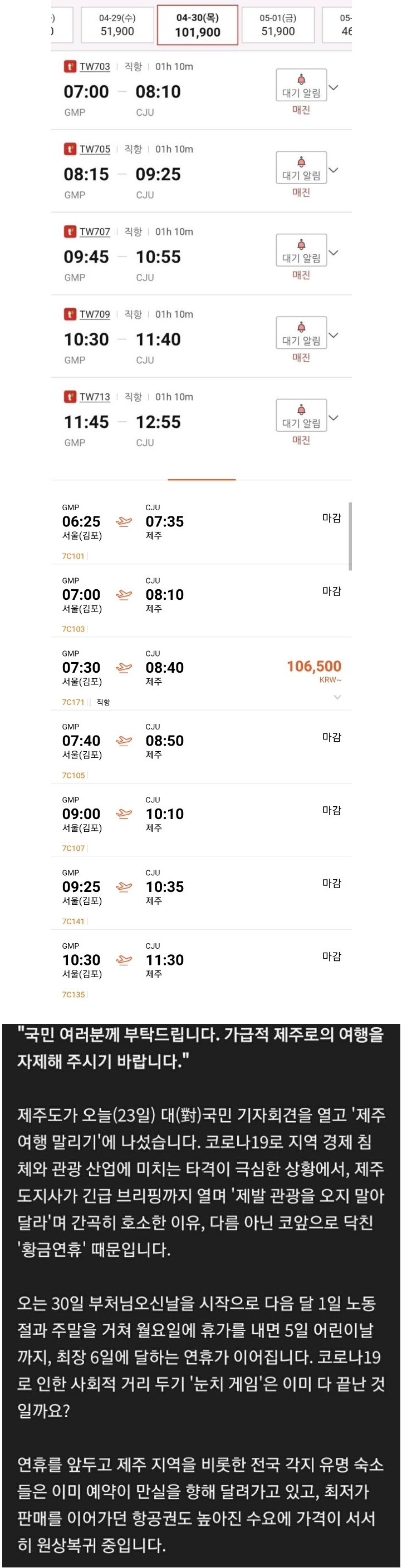Screen dimensions: 402x1568
Task: Click T'way logo icon beside TW703
Action: (x=70, y=66)
